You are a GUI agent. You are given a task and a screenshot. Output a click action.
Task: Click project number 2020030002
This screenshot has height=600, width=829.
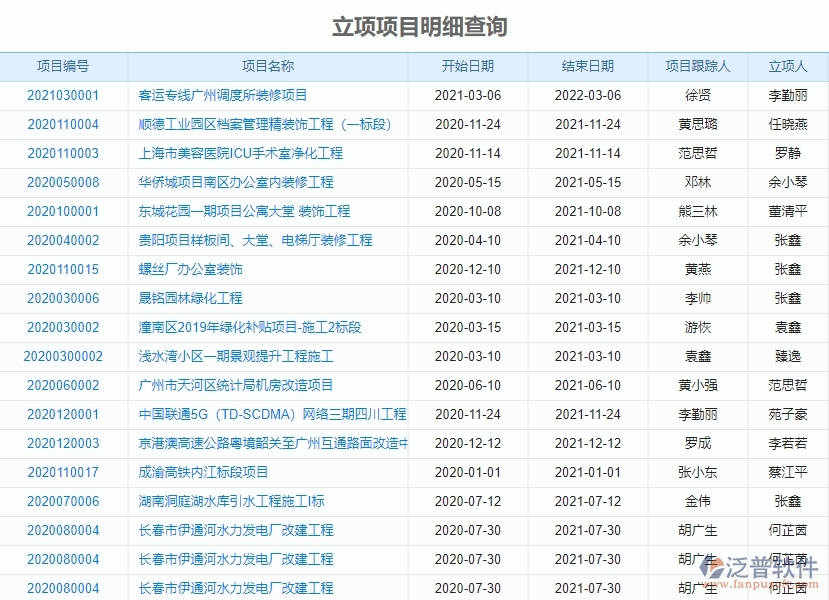pyautogui.click(x=62, y=327)
